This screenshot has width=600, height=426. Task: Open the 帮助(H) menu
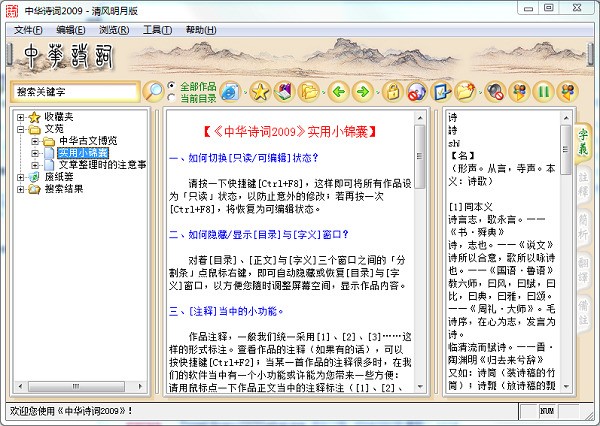pyautogui.click(x=201, y=30)
